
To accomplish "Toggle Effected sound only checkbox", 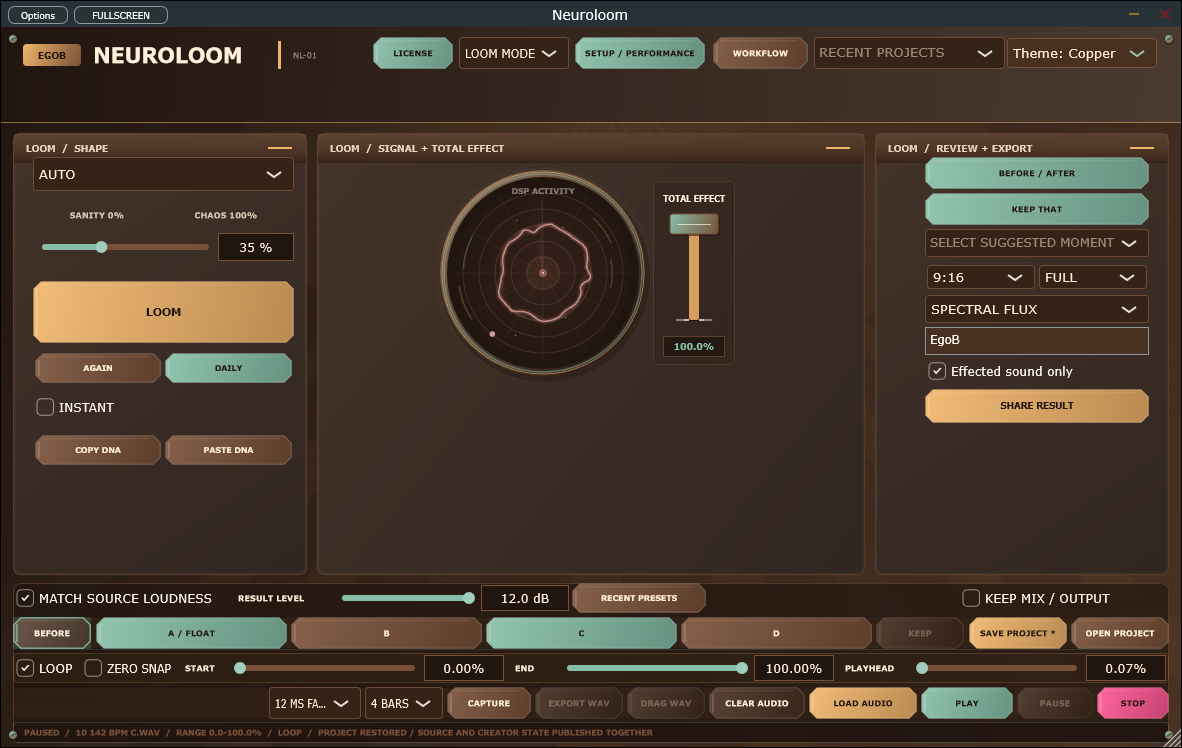I will [937, 371].
